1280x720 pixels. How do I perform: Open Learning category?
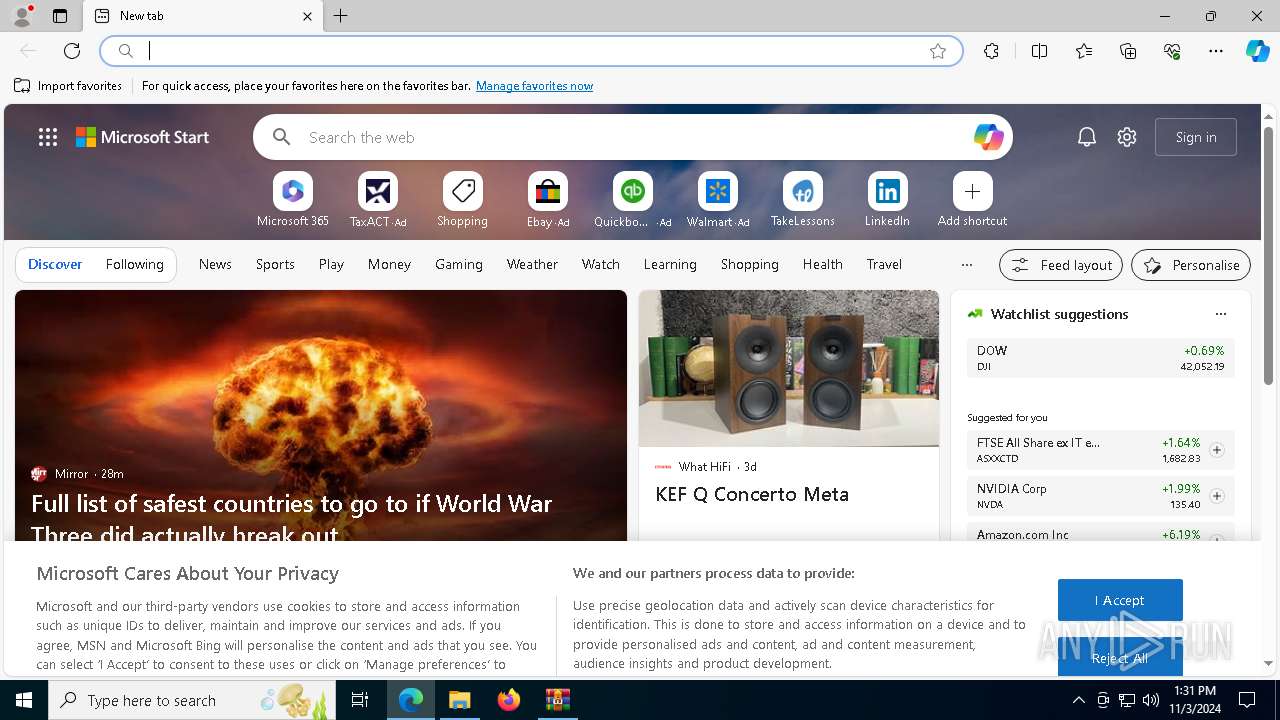pos(670,264)
